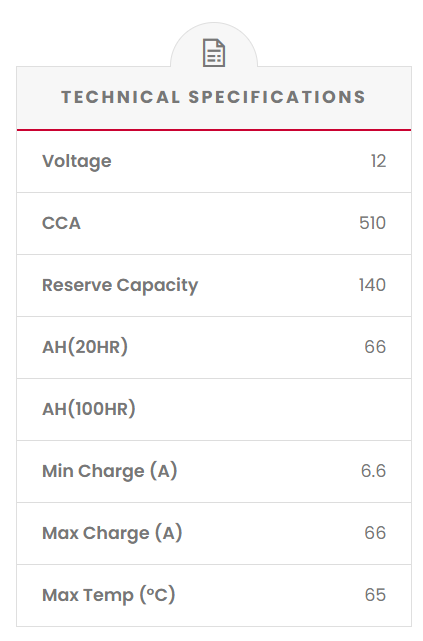The image size is (423, 641).
Task: Select the max charge value 66
Action: (x=375, y=533)
